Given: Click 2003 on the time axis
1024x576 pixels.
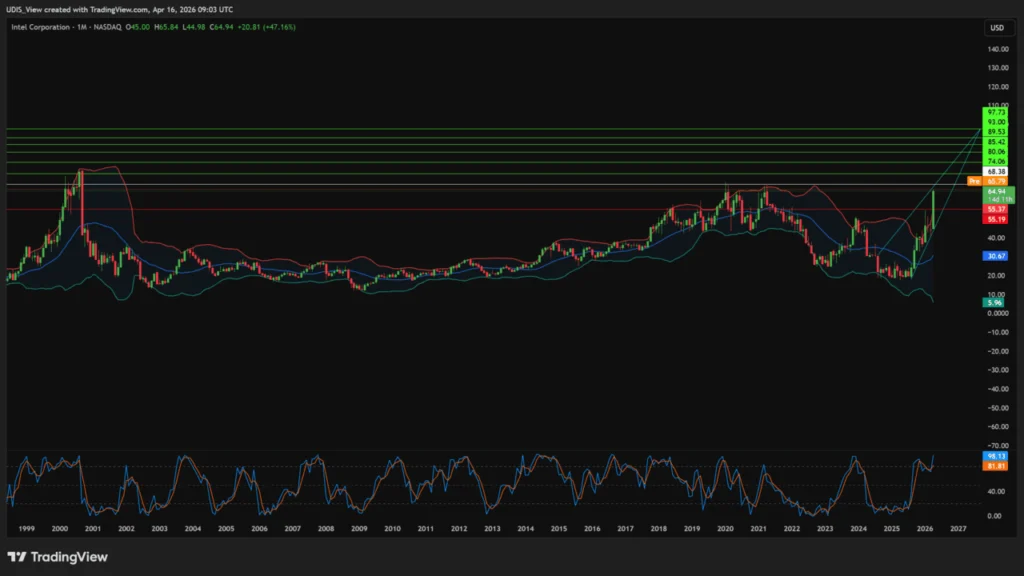Looking at the screenshot, I should [x=159, y=528].
